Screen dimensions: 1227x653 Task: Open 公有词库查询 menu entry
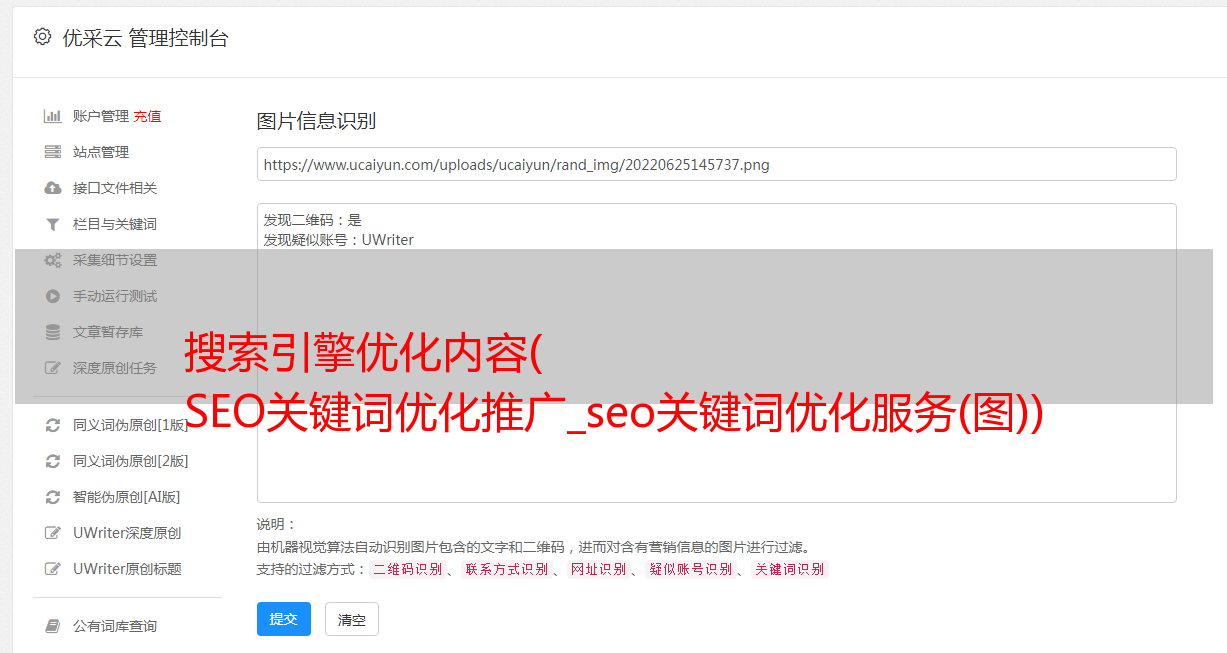click(115, 626)
